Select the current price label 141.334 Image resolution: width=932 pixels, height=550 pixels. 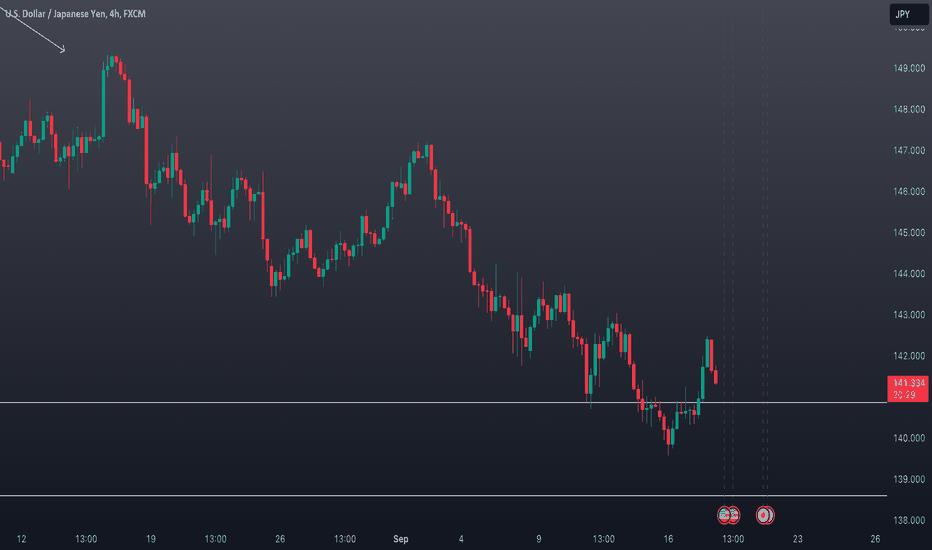908,389
